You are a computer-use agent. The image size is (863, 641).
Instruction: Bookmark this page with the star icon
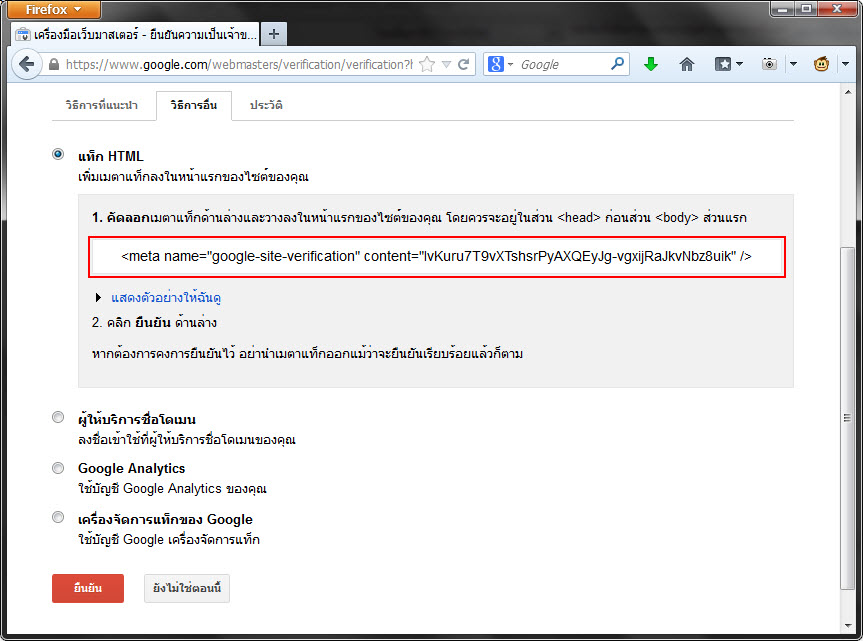point(427,64)
